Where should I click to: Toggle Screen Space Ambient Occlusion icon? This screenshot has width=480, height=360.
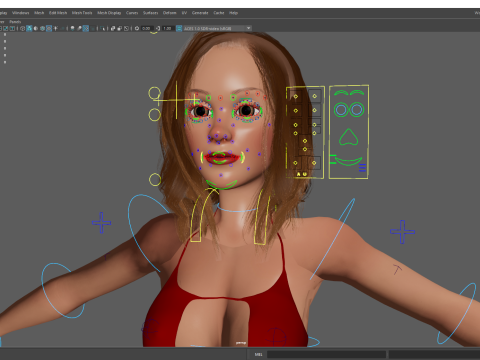[72, 28]
